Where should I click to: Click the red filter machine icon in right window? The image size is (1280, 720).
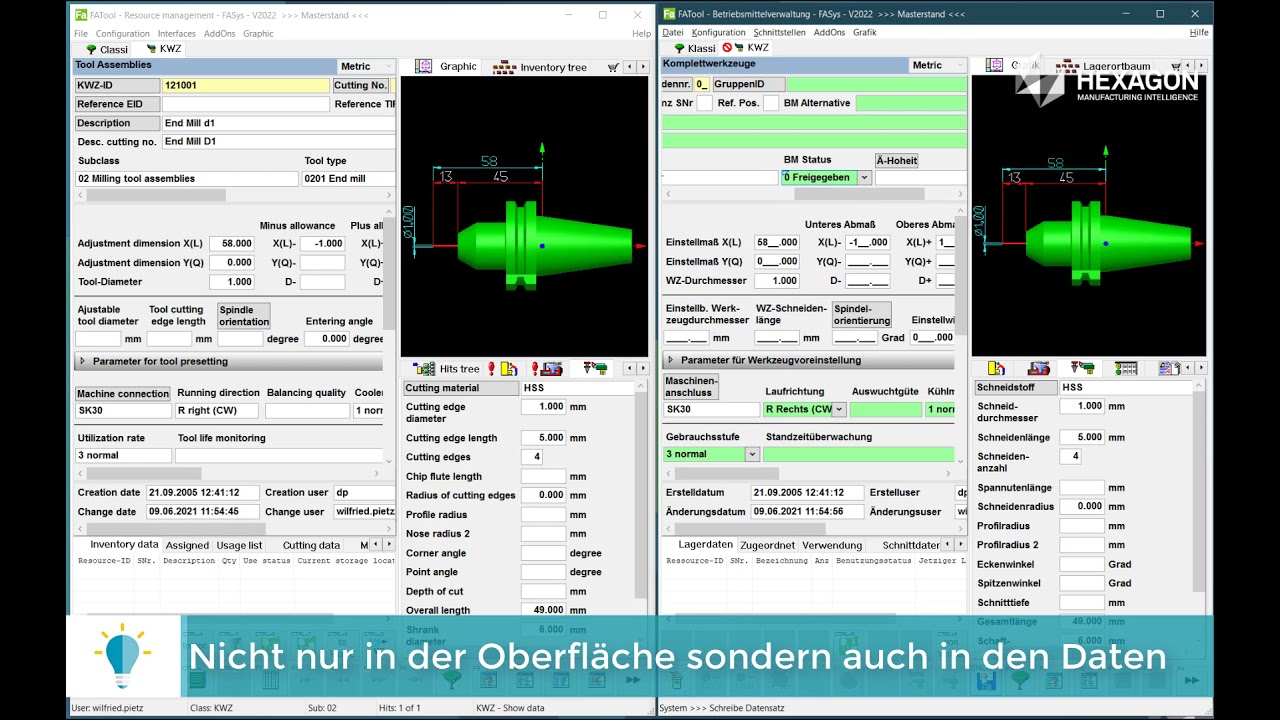[x=1039, y=368]
